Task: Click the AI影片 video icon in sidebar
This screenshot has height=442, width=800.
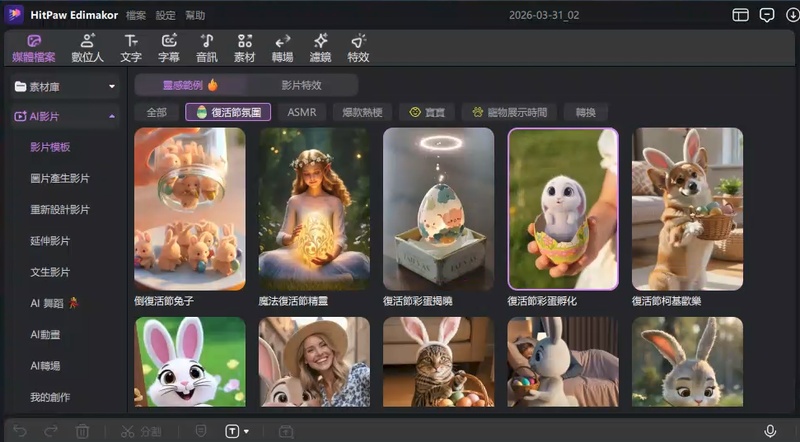Action: point(20,116)
